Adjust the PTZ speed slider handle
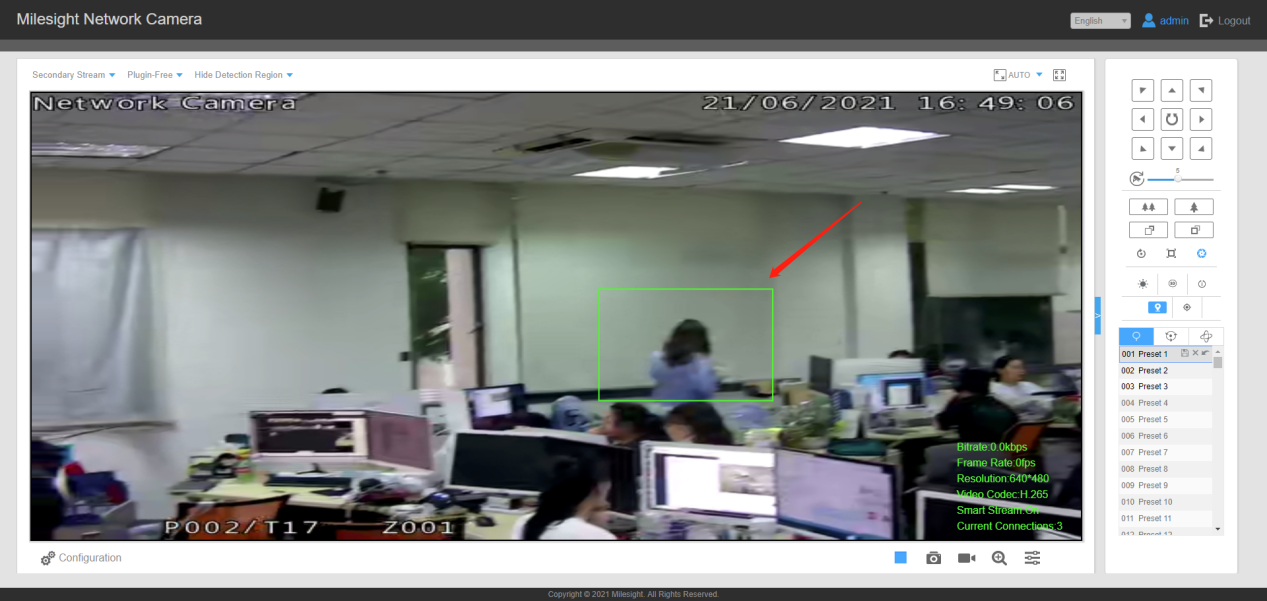The image size is (1267, 601). [1177, 178]
